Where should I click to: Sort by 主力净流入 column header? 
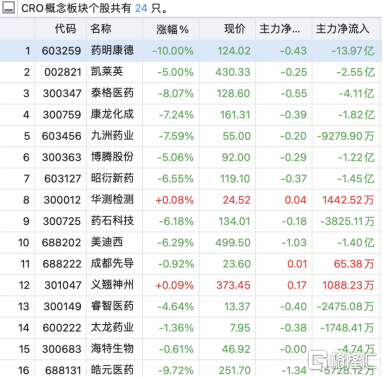(342, 29)
